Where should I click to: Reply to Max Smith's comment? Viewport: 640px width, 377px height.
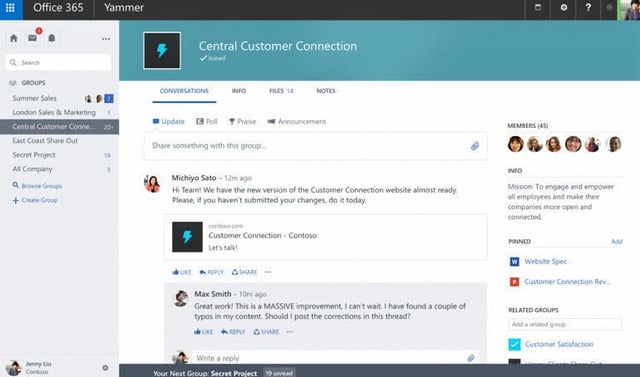233,332
